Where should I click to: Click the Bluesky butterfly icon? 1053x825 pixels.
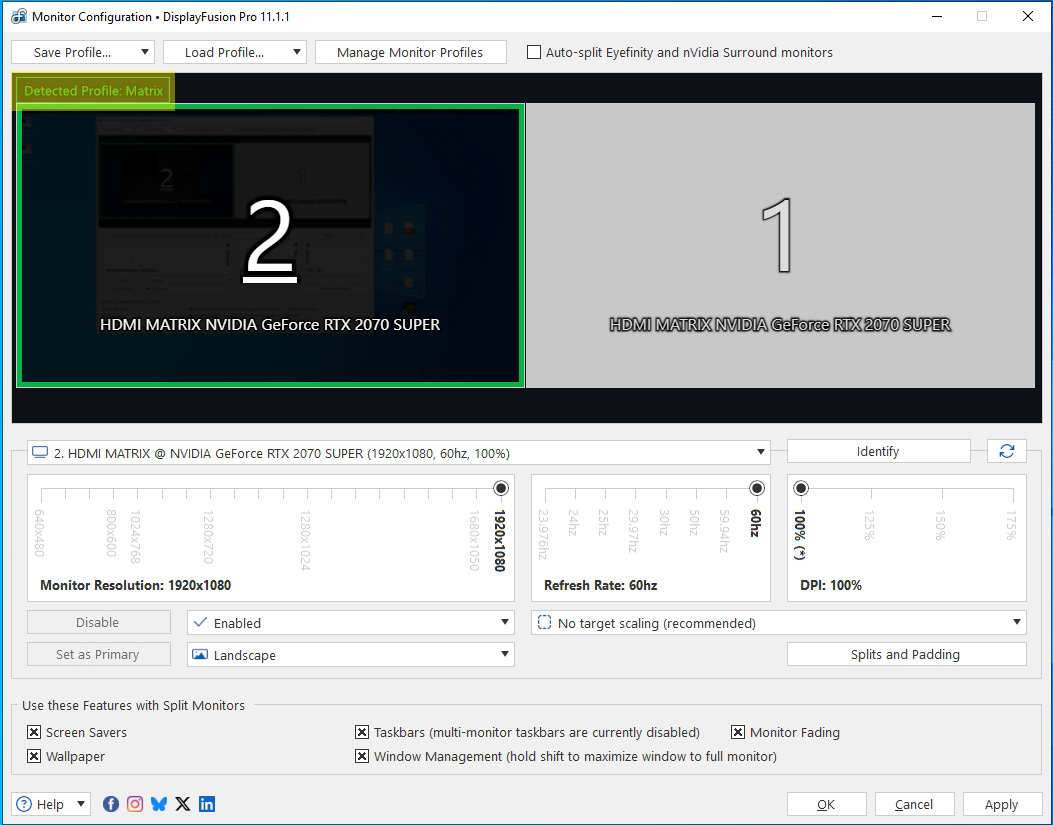(159, 804)
